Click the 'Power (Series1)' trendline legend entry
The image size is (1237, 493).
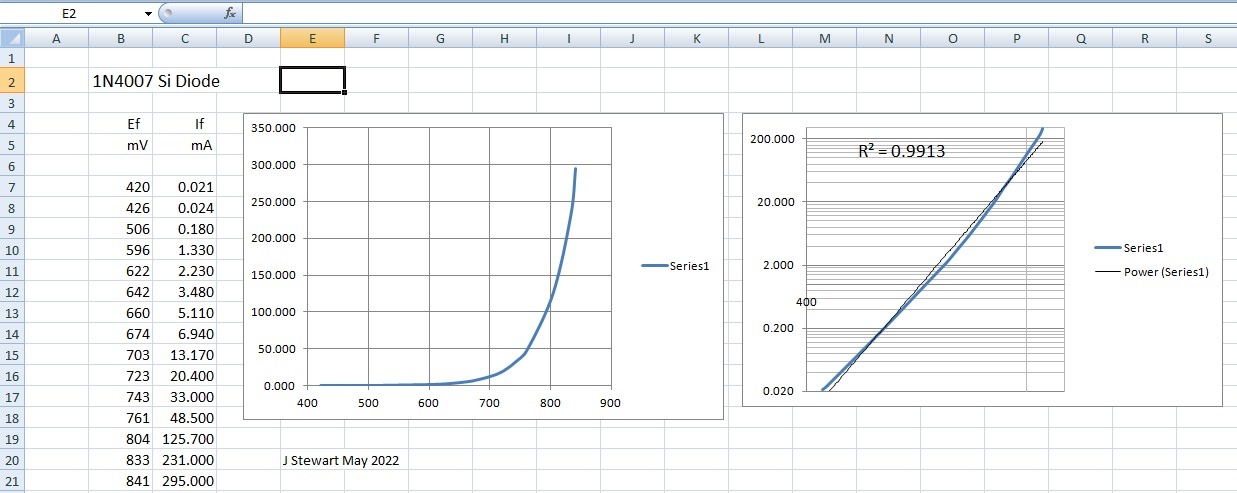click(1152, 271)
